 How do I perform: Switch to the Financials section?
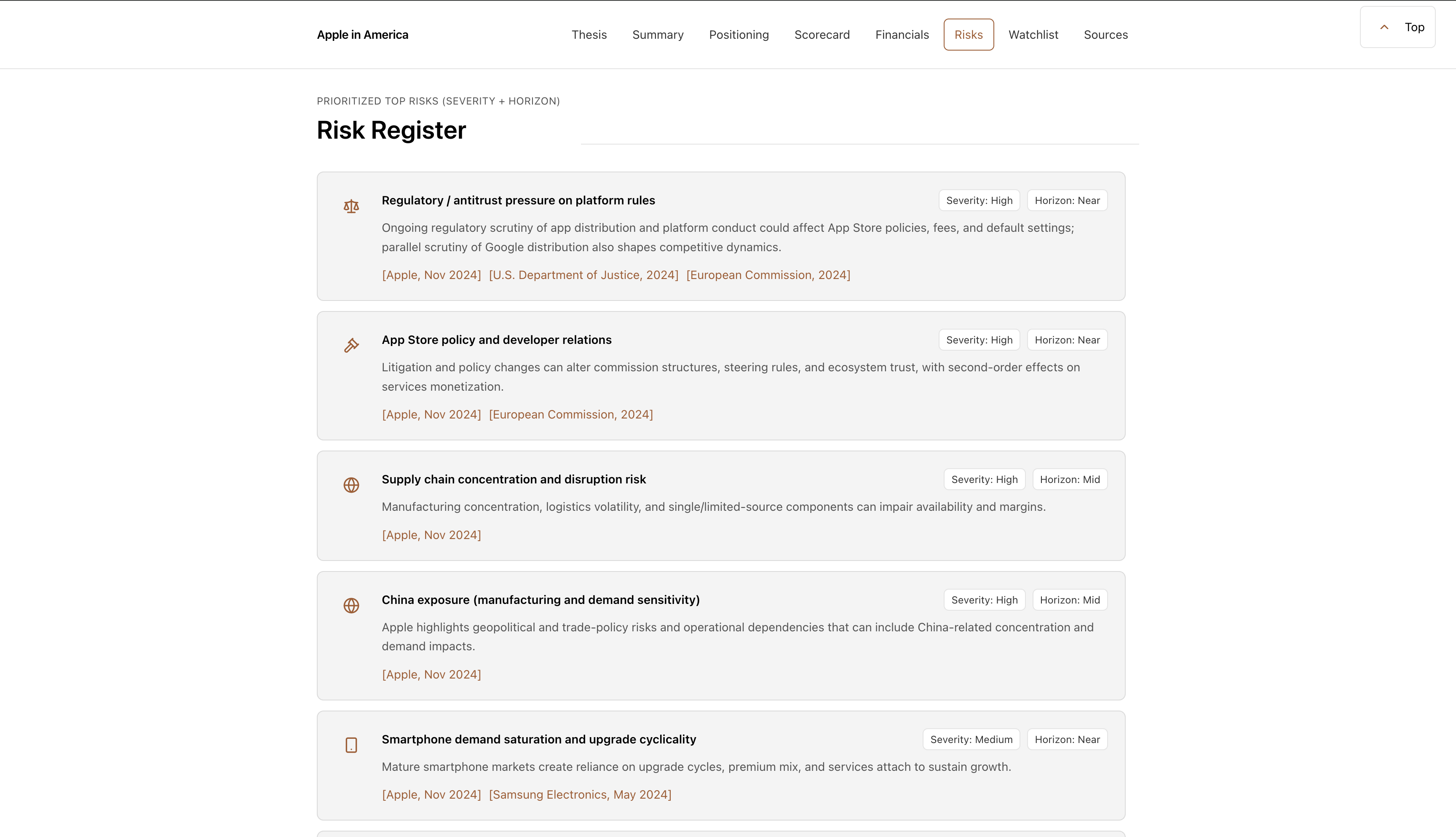click(902, 35)
